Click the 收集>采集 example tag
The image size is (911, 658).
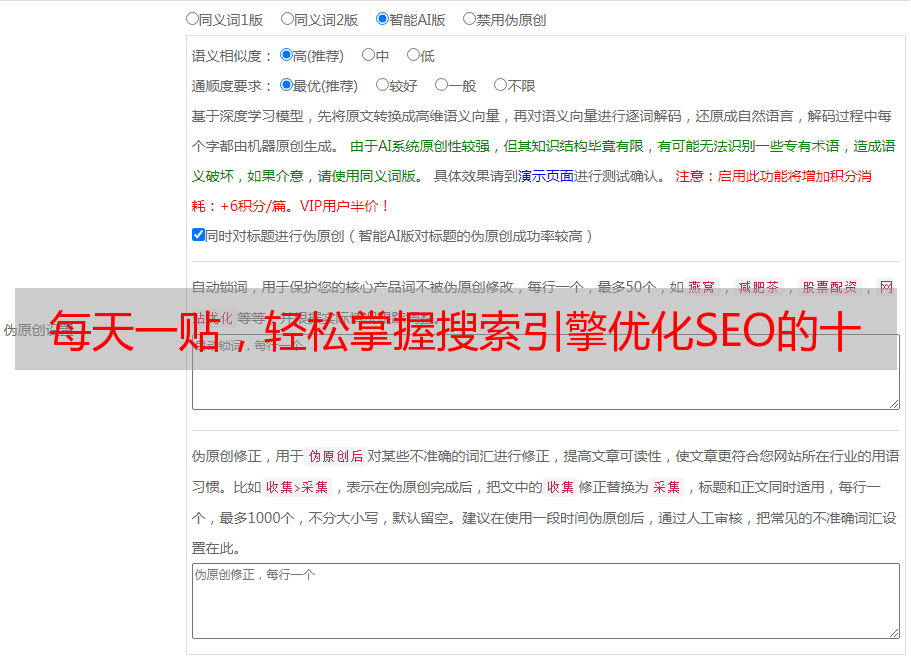pos(297,487)
